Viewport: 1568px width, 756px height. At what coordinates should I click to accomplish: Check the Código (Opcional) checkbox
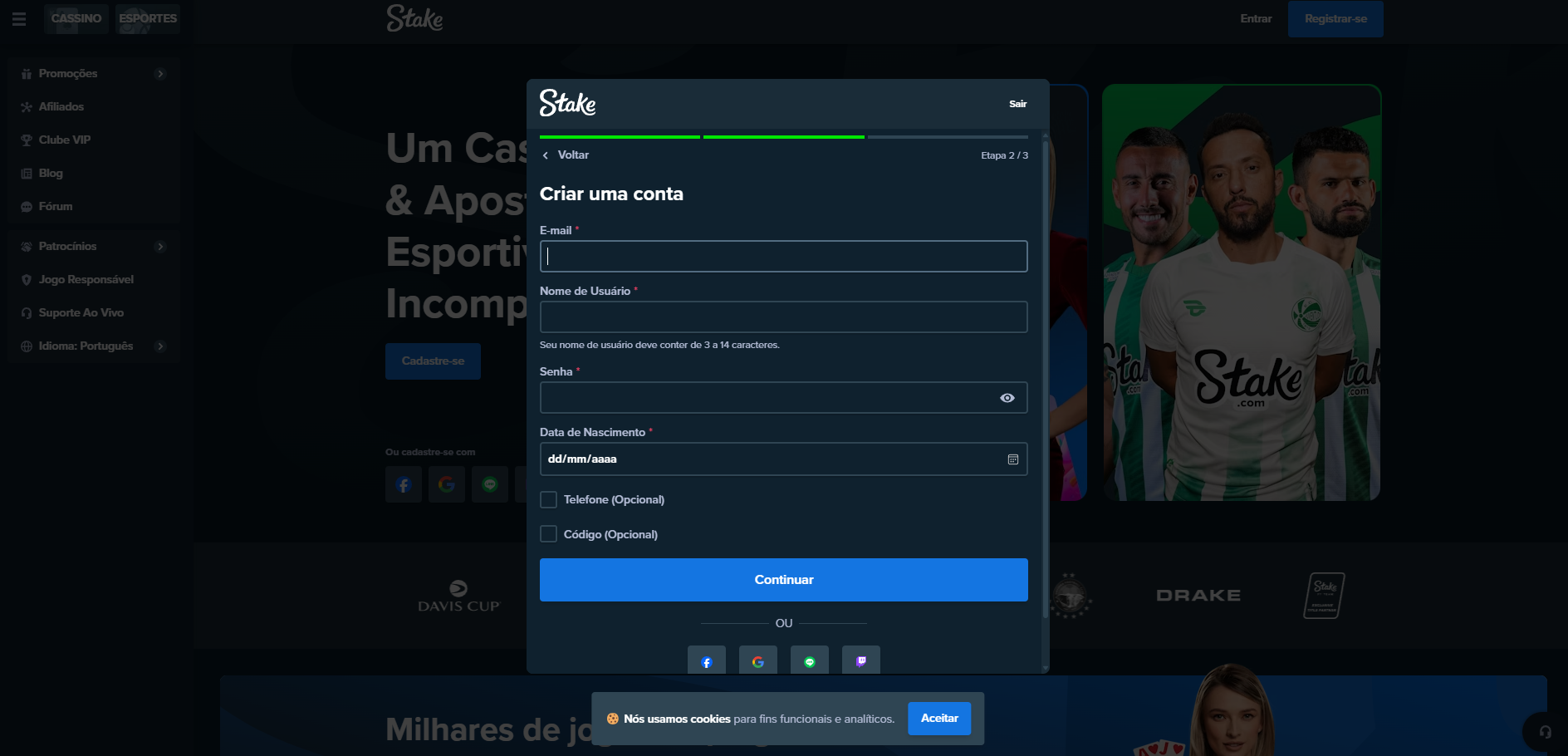(x=549, y=534)
